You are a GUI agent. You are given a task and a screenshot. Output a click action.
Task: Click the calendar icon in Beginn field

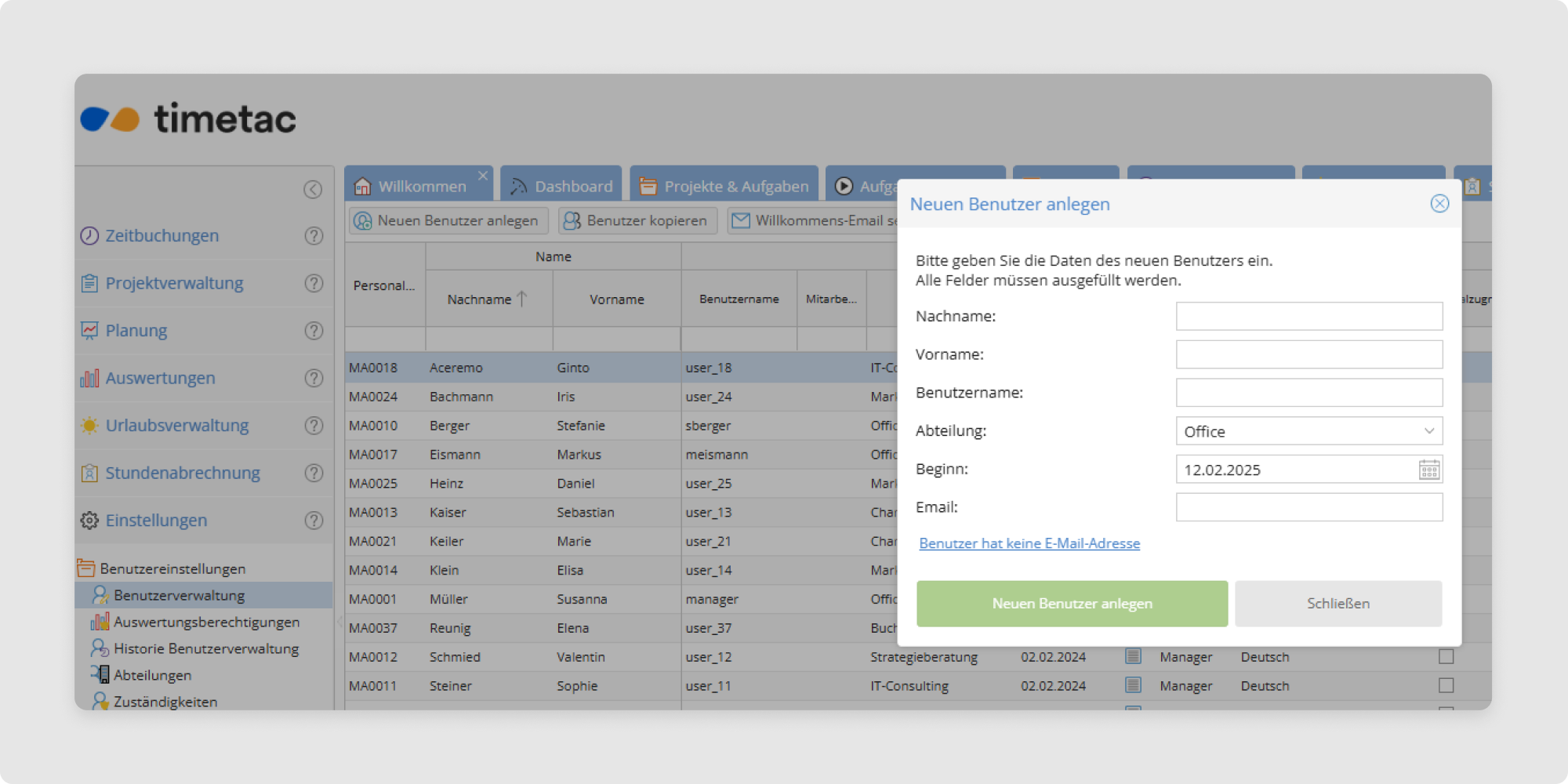1428,470
